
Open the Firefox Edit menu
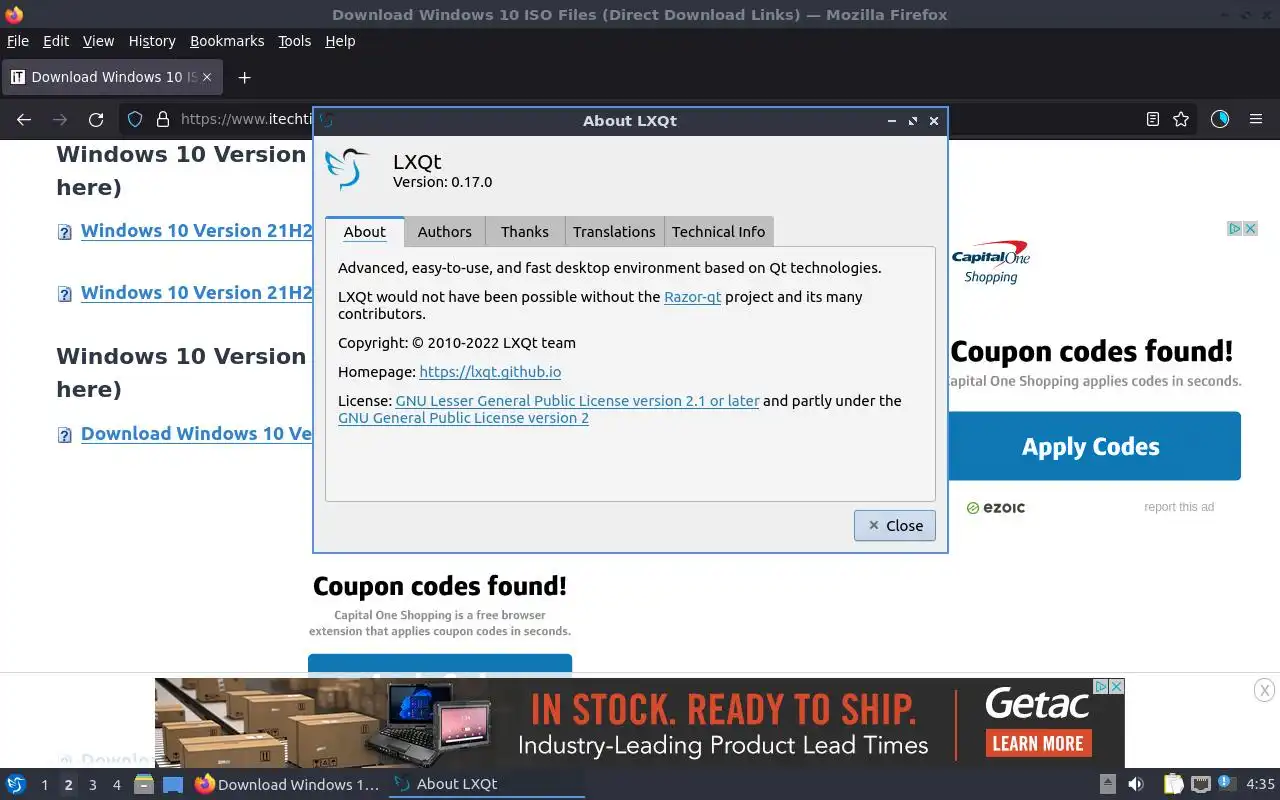tap(56, 41)
